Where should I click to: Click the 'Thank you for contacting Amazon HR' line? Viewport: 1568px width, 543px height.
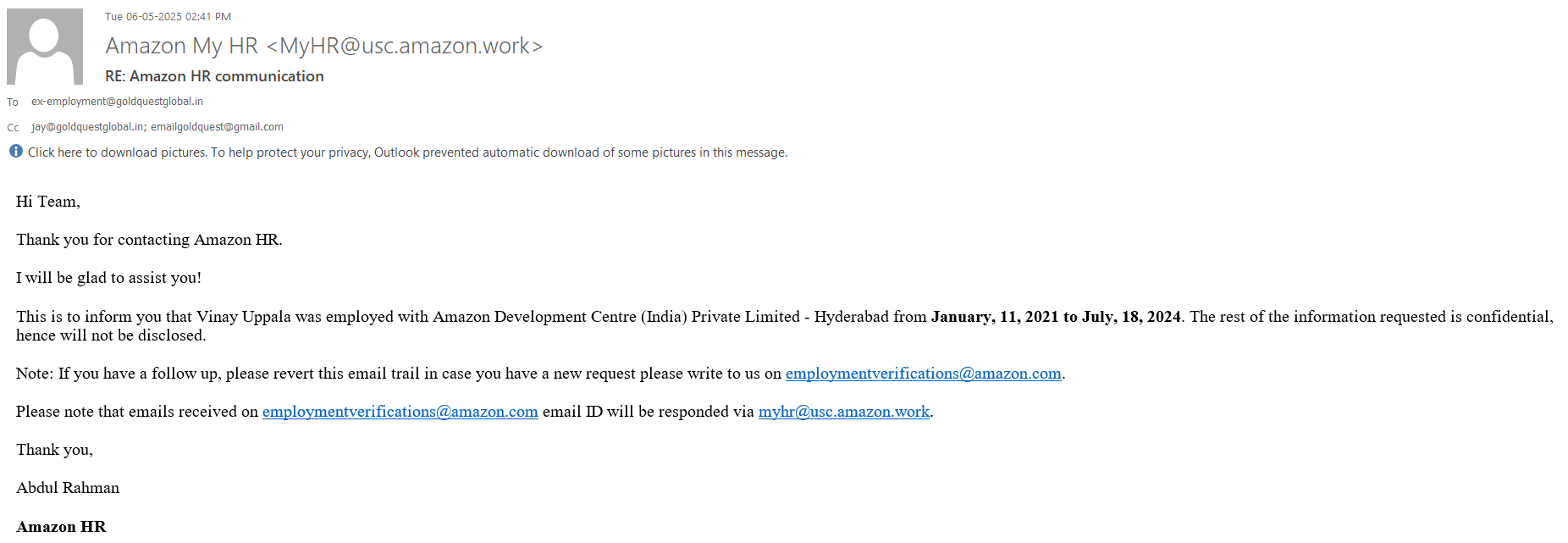tap(149, 240)
